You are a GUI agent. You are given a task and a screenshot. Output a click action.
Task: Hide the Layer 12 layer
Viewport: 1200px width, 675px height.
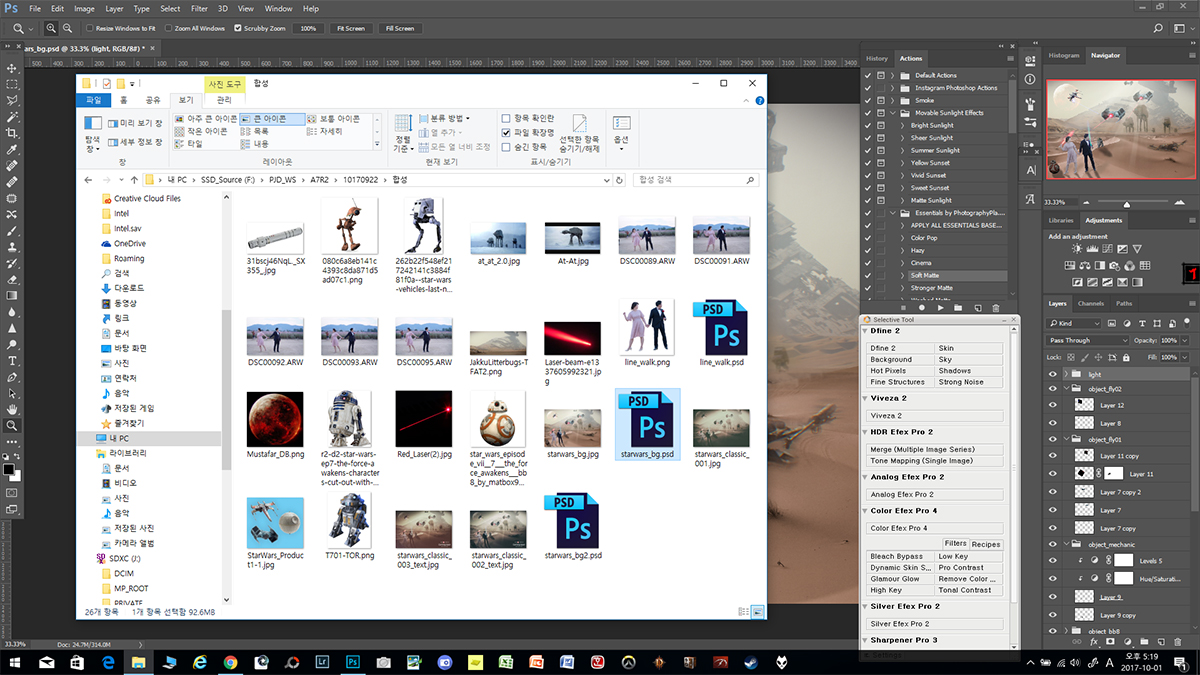(x=1052, y=405)
